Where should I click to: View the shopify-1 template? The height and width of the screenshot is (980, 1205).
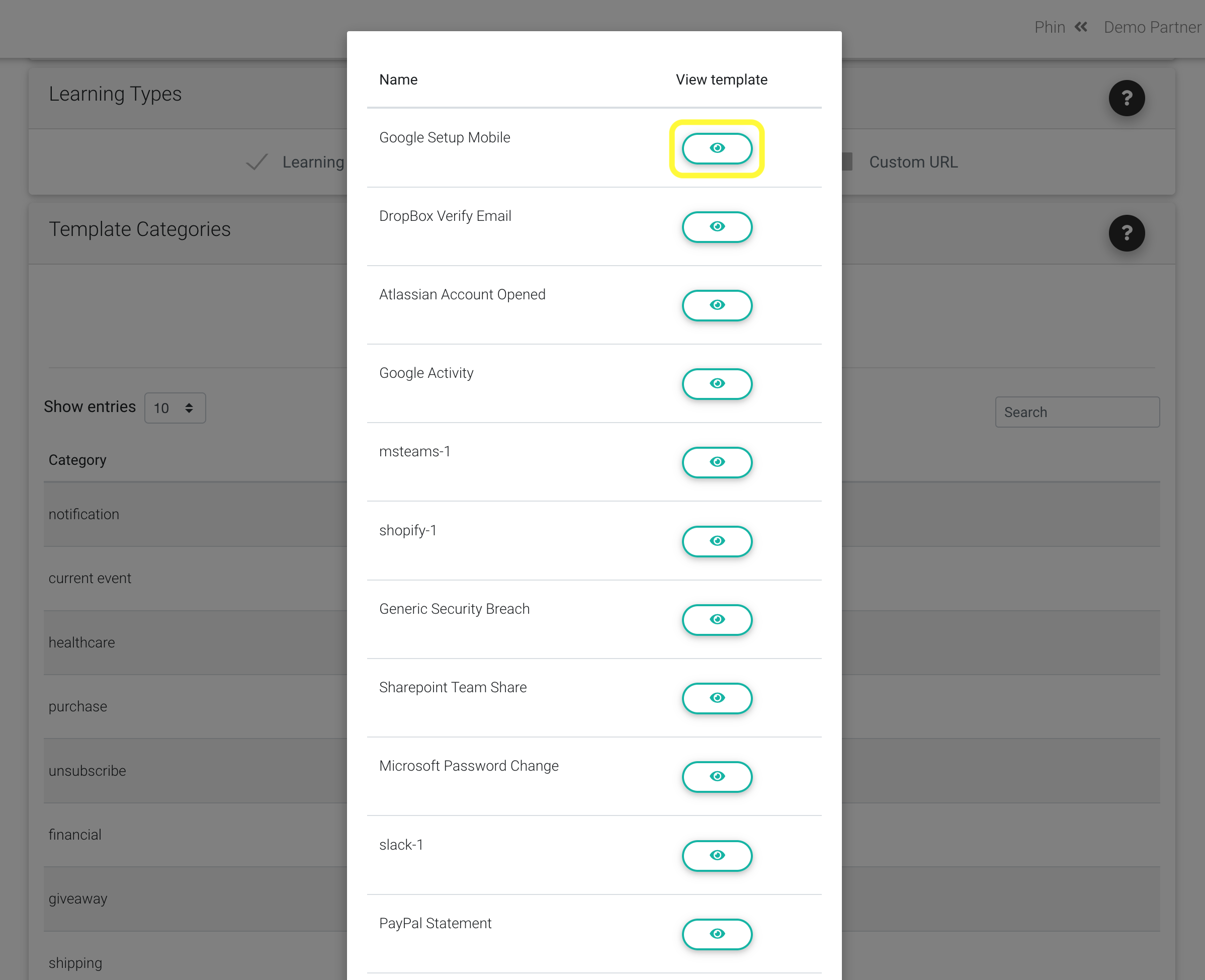click(x=717, y=541)
